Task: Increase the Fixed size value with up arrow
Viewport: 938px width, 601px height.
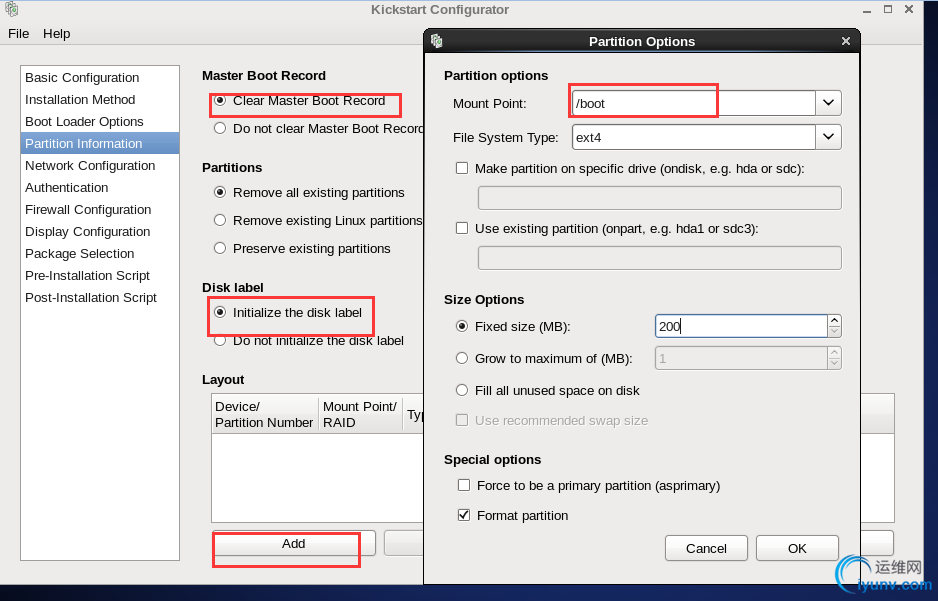Action: coord(835,321)
